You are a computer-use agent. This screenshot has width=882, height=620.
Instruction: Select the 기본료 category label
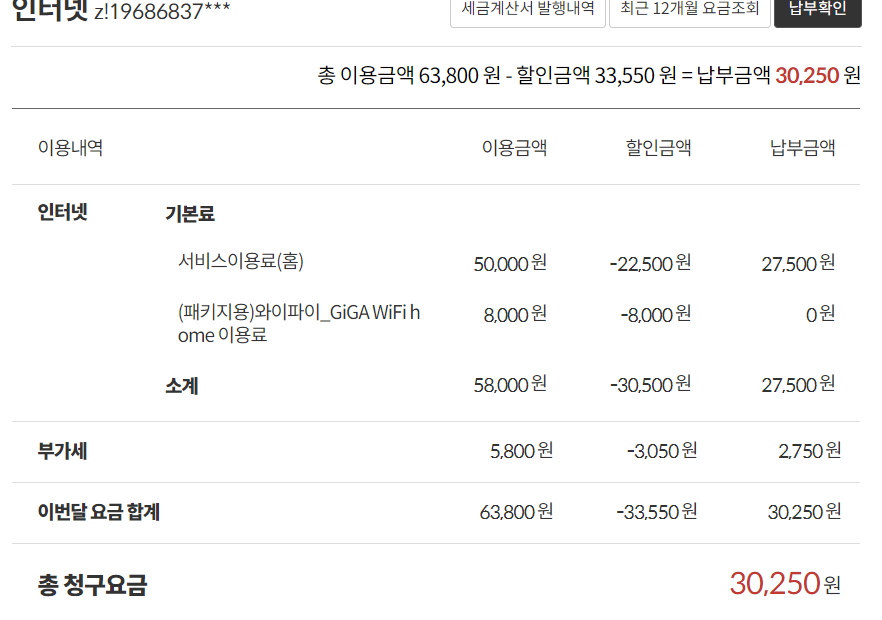[x=190, y=213]
